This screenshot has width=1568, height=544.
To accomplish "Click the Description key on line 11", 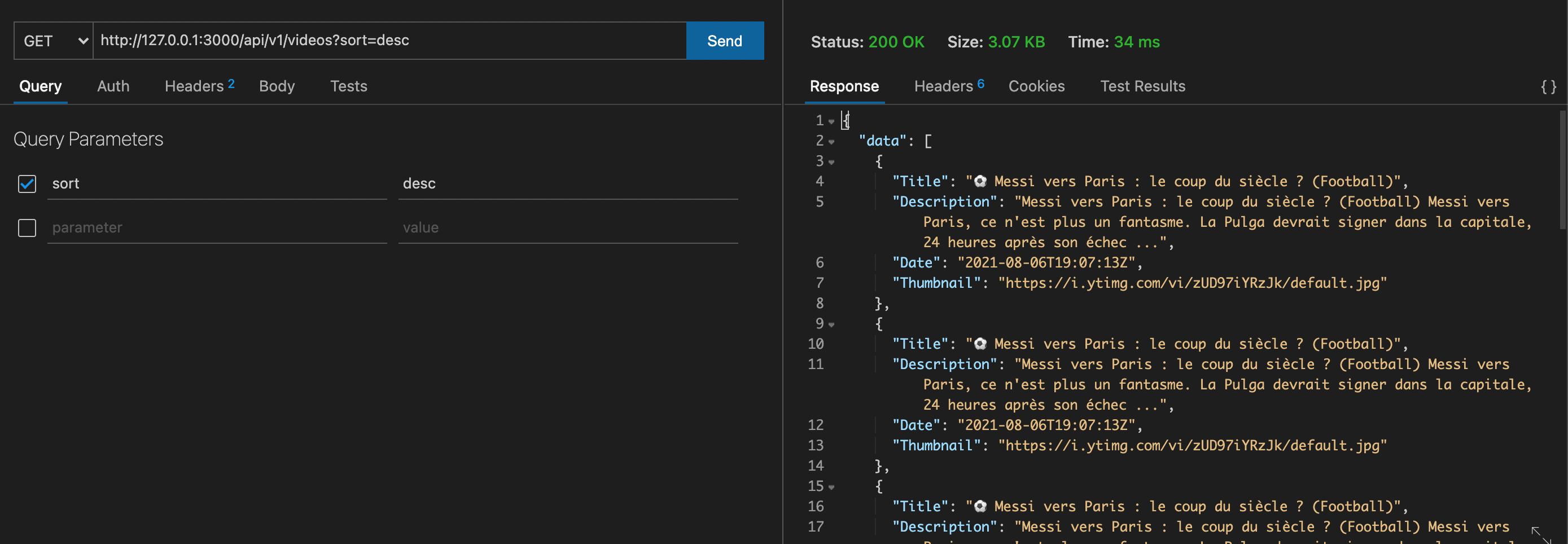I will point(945,365).
